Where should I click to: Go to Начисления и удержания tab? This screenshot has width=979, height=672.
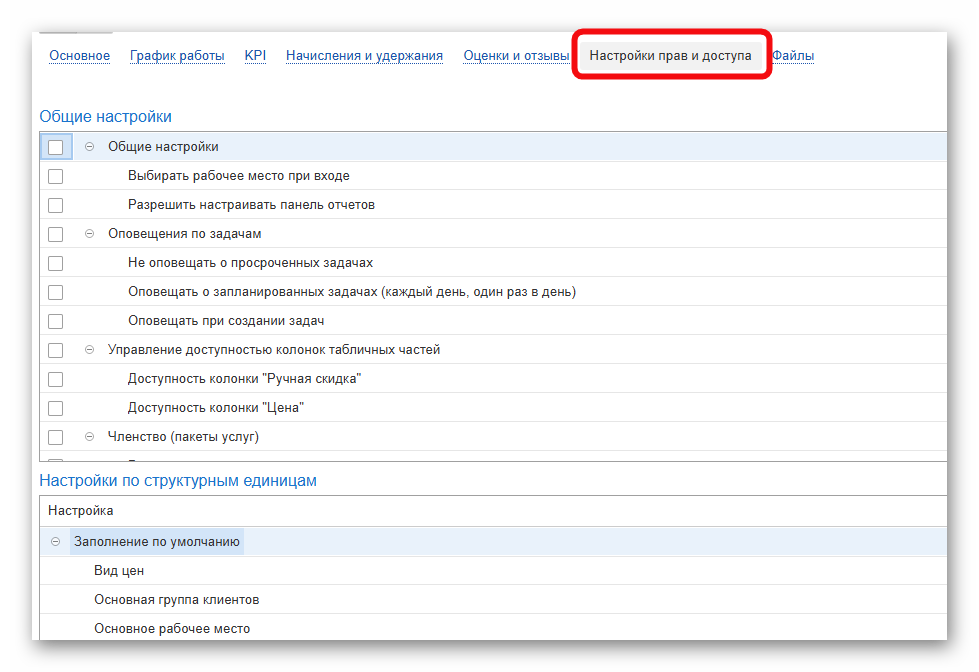click(364, 56)
